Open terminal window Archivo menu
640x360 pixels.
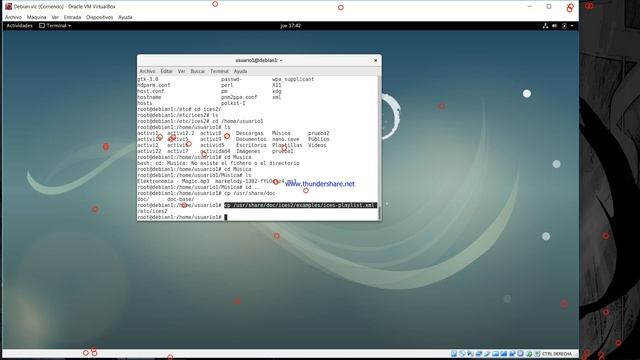pyautogui.click(x=147, y=71)
